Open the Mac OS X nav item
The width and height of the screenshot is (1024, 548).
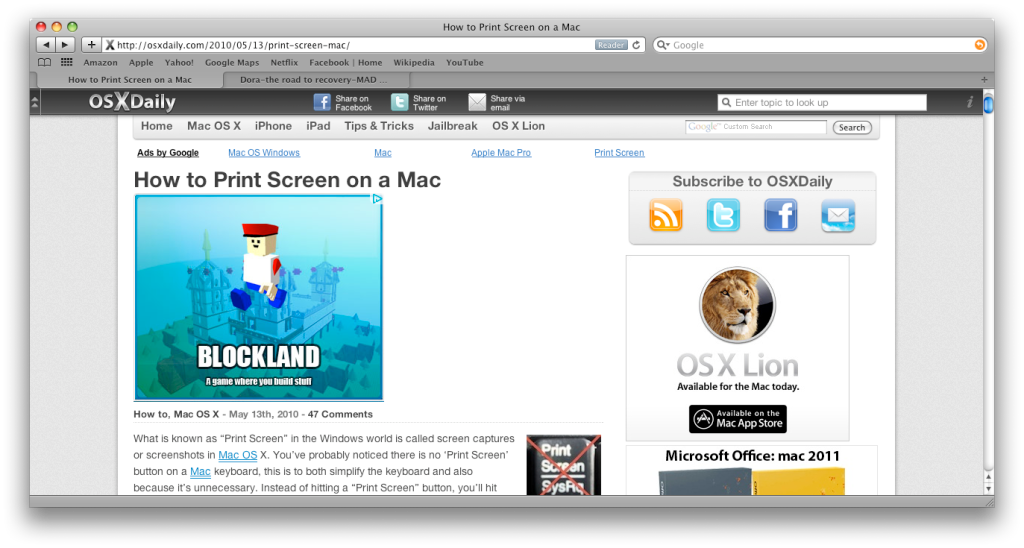(x=214, y=126)
